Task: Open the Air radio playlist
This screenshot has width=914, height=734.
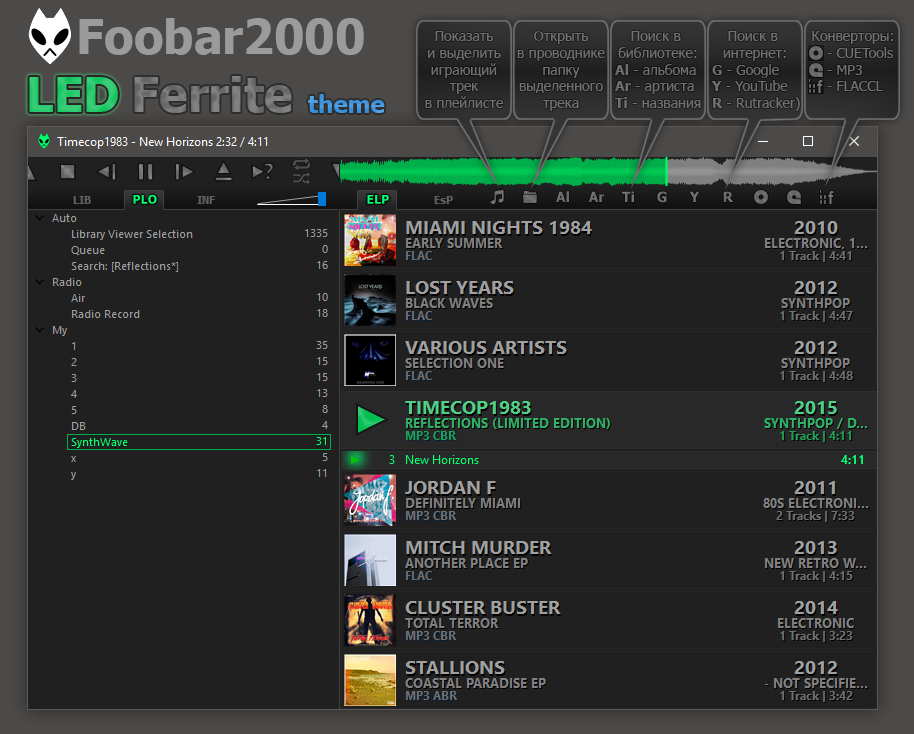Action: tap(199, 298)
